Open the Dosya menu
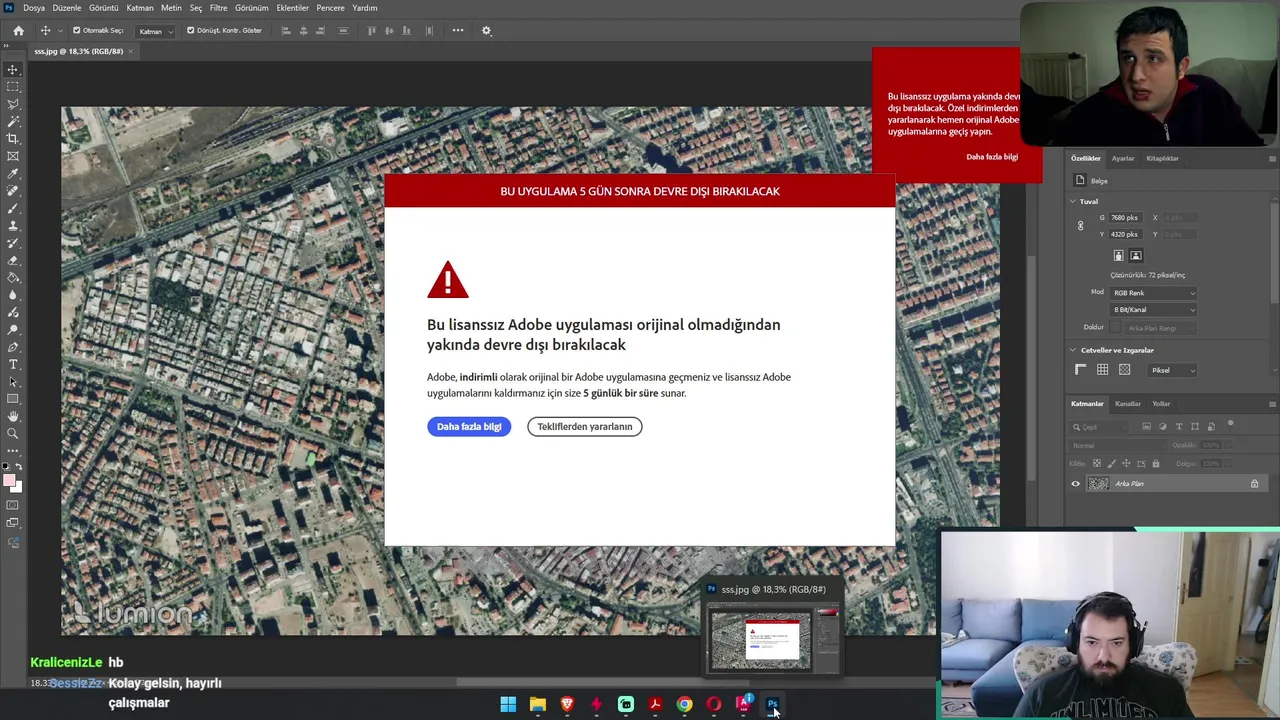 tap(34, 8)
